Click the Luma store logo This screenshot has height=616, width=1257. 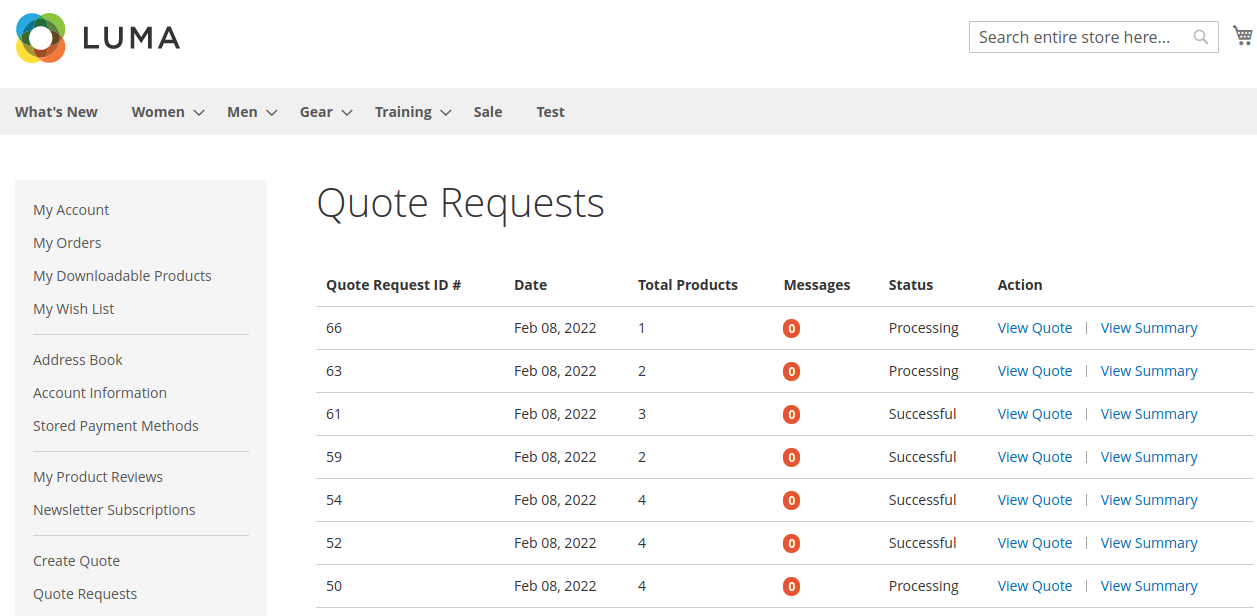[96, 37]
